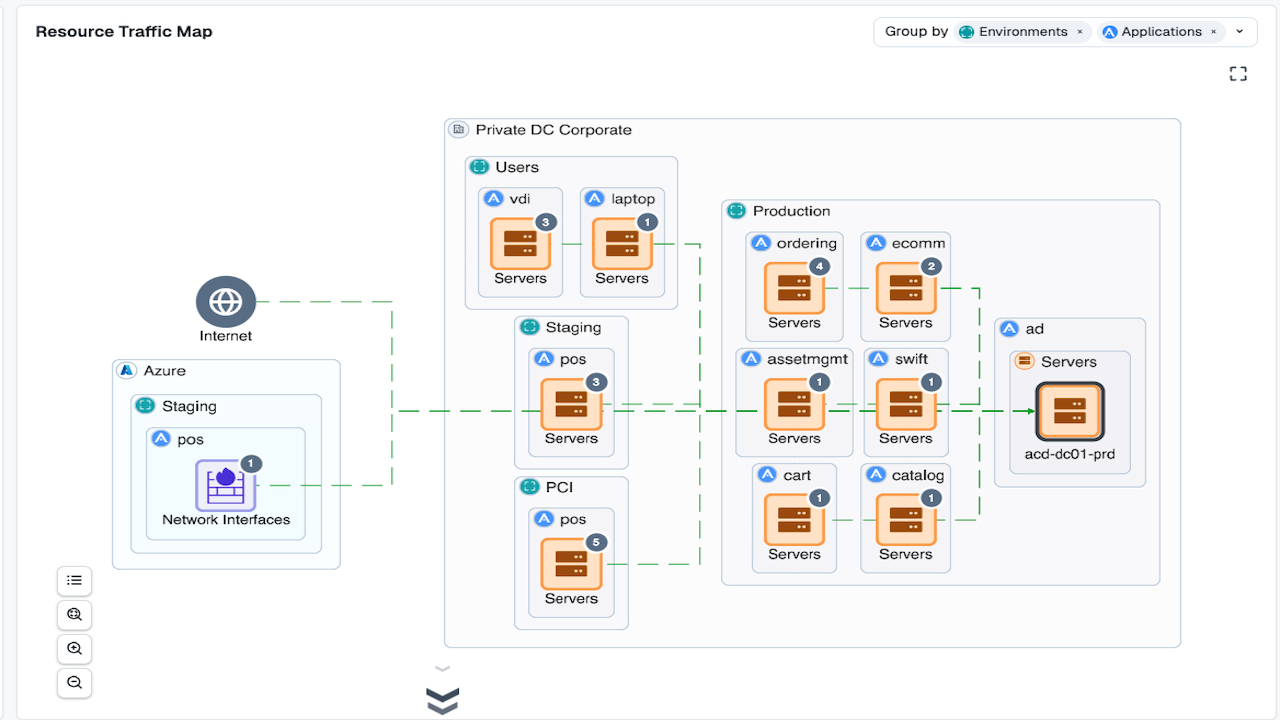1280x720 pixels.
Task: Click the badge count 5 on PCI pos servers
Action: coord(596,542)
